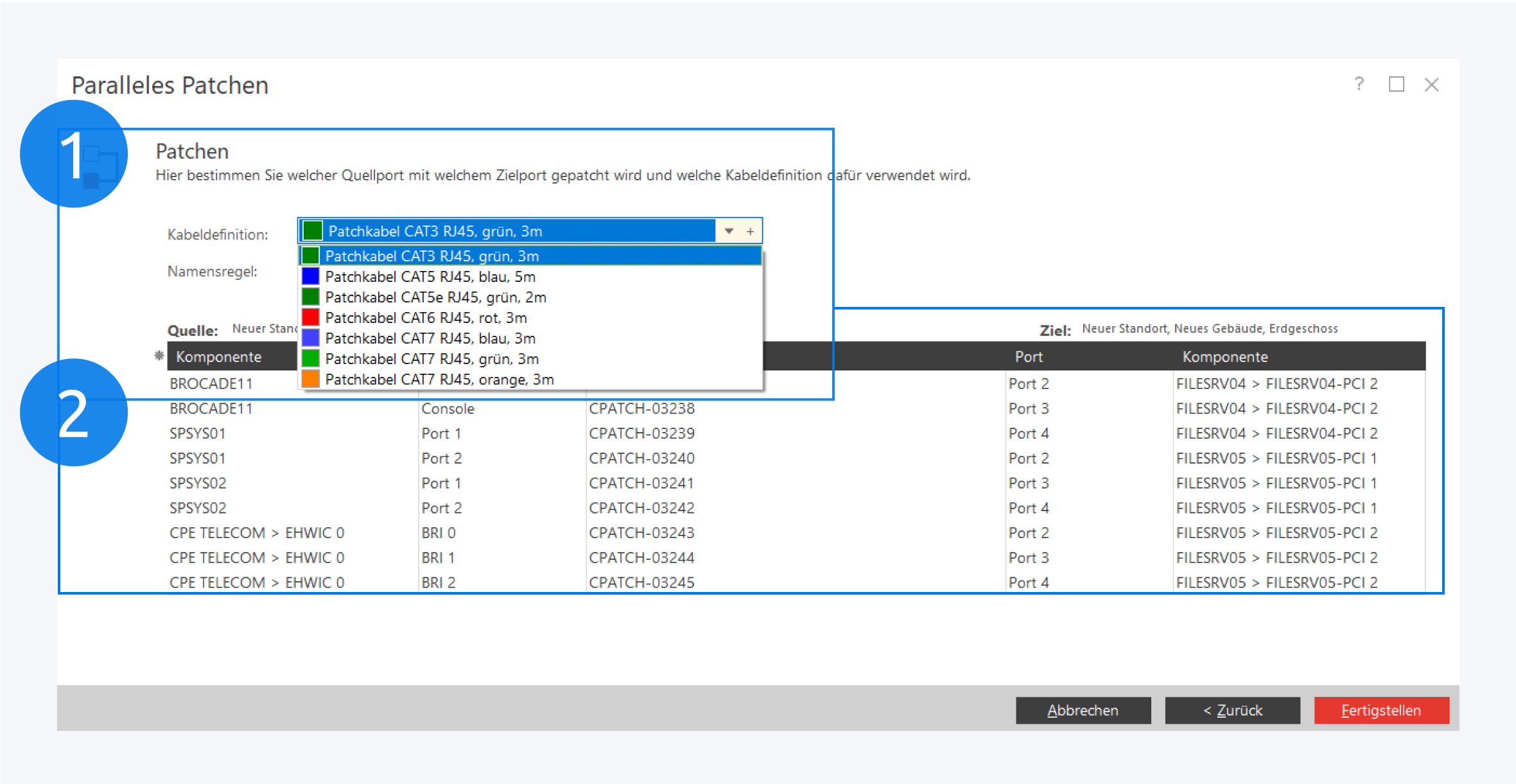Click the plus icon beside Kabeldefinition

[750, 231]
